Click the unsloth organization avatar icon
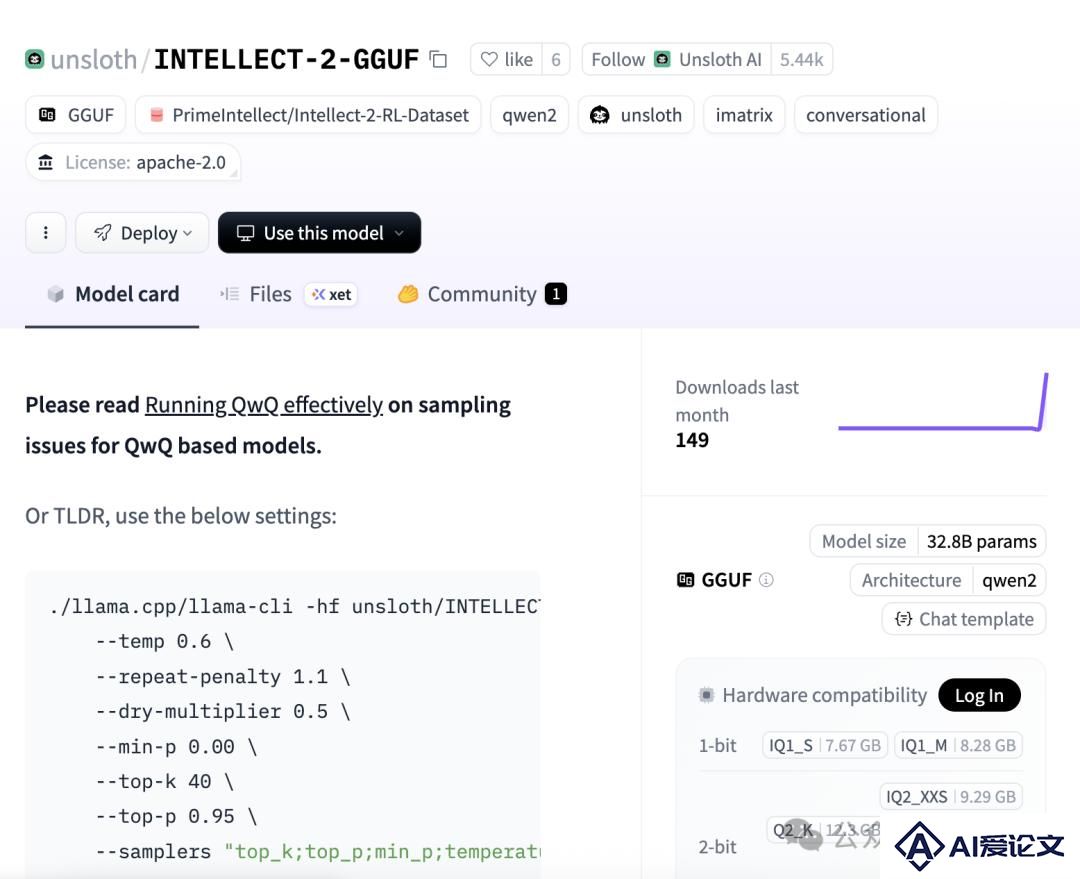This screenshot has height=879, width=1080. 34,59
